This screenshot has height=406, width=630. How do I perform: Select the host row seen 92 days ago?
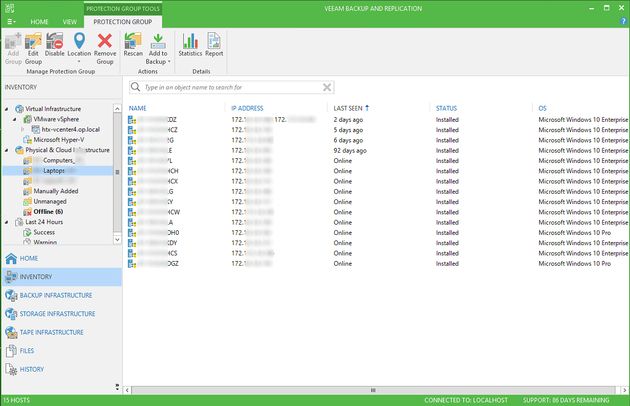click(x=378, y=150)
